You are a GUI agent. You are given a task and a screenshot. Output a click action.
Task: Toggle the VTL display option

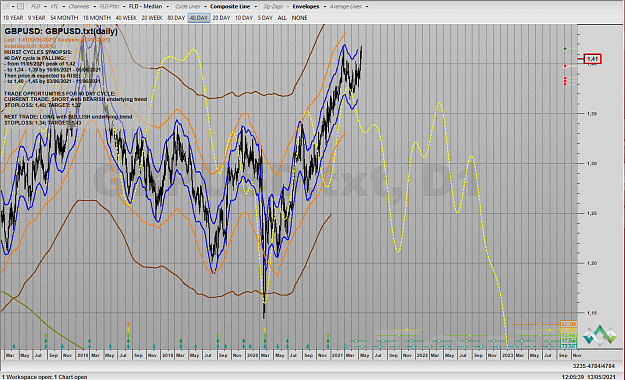[54, 6]
